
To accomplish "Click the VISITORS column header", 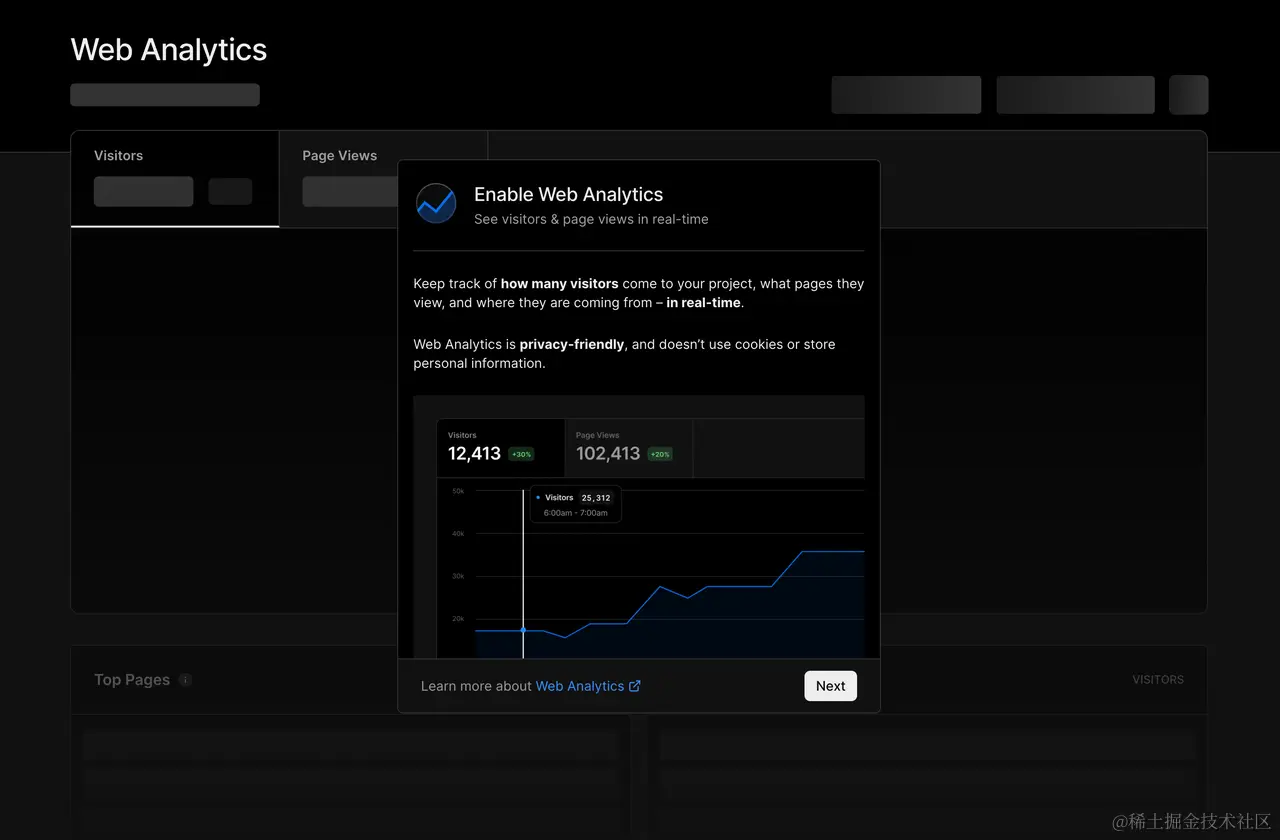I will (1158, 680).
